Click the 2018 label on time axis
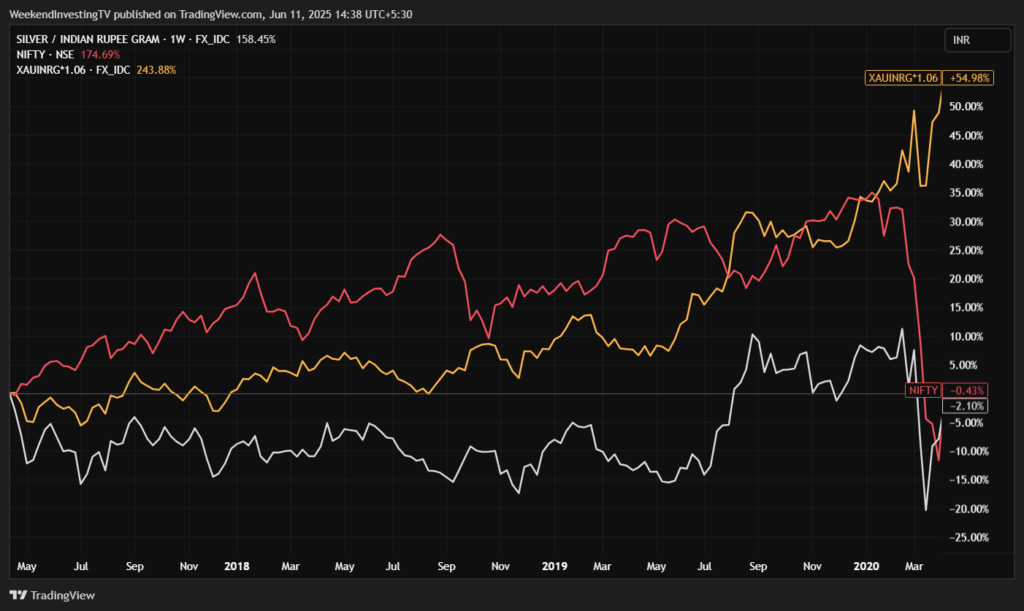Viewport: 1024px width, 611px height. 236,566
